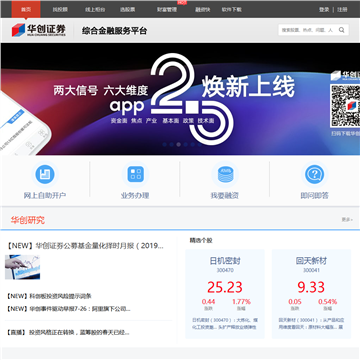
Task: Click the 网上自助开户 label
Action: tap(45, 195)
